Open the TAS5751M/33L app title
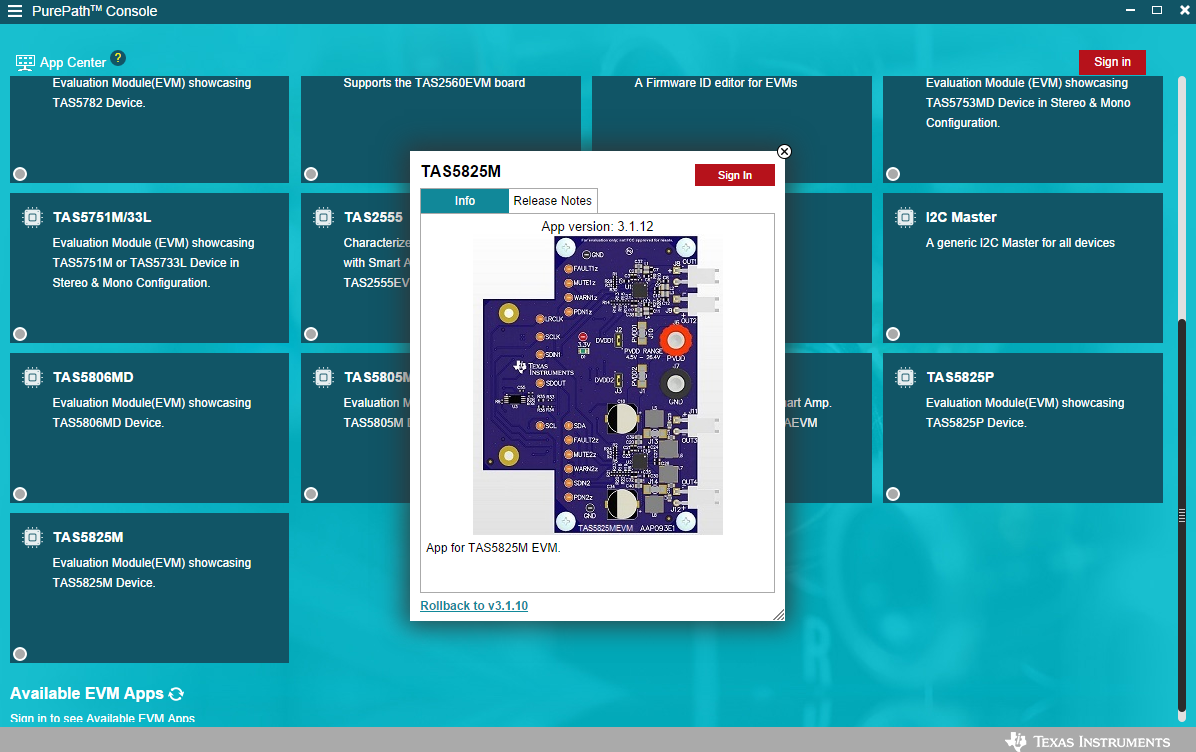Viewport: 1196px width, 752px height. (101, 217)
